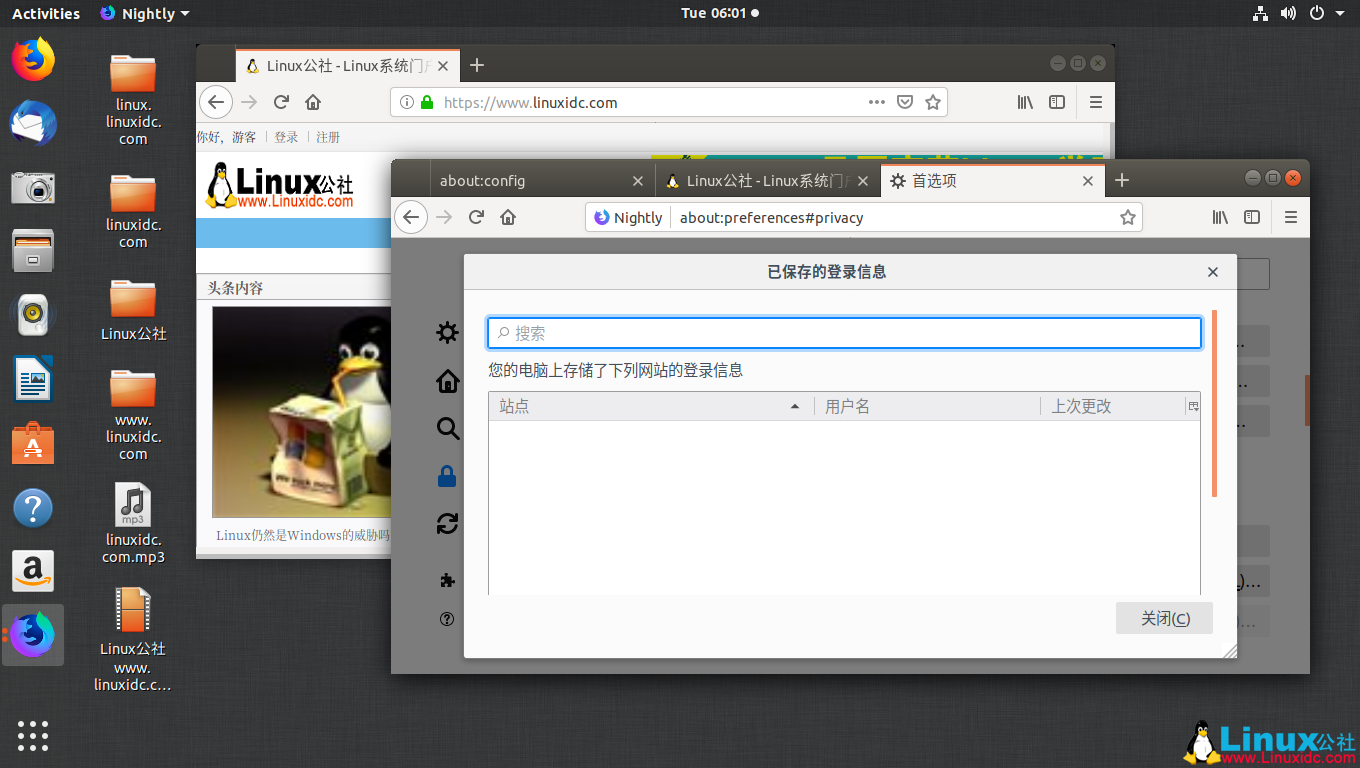
Task: Open the linux.linuxidc.com desktop folder
Action: 133,99
